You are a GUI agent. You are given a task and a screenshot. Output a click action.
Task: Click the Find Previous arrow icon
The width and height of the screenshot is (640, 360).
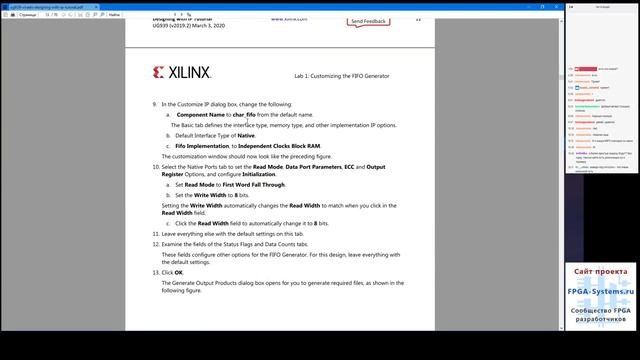click(175, 15)
